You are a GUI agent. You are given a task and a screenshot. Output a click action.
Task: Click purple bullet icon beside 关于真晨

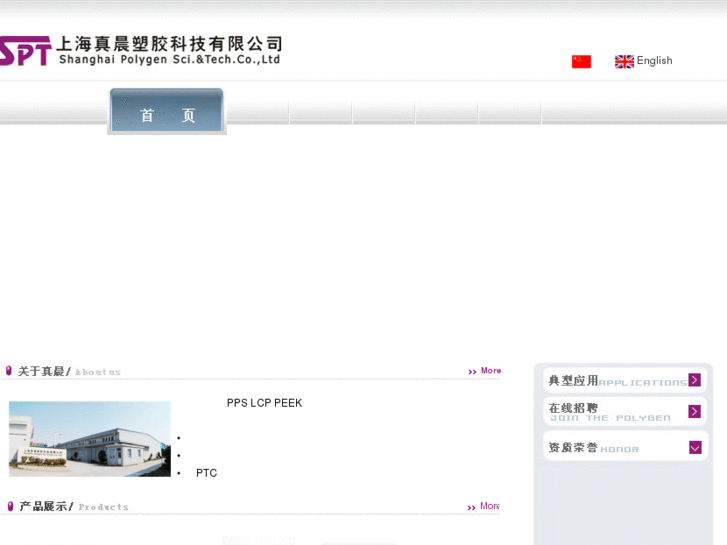8,370
